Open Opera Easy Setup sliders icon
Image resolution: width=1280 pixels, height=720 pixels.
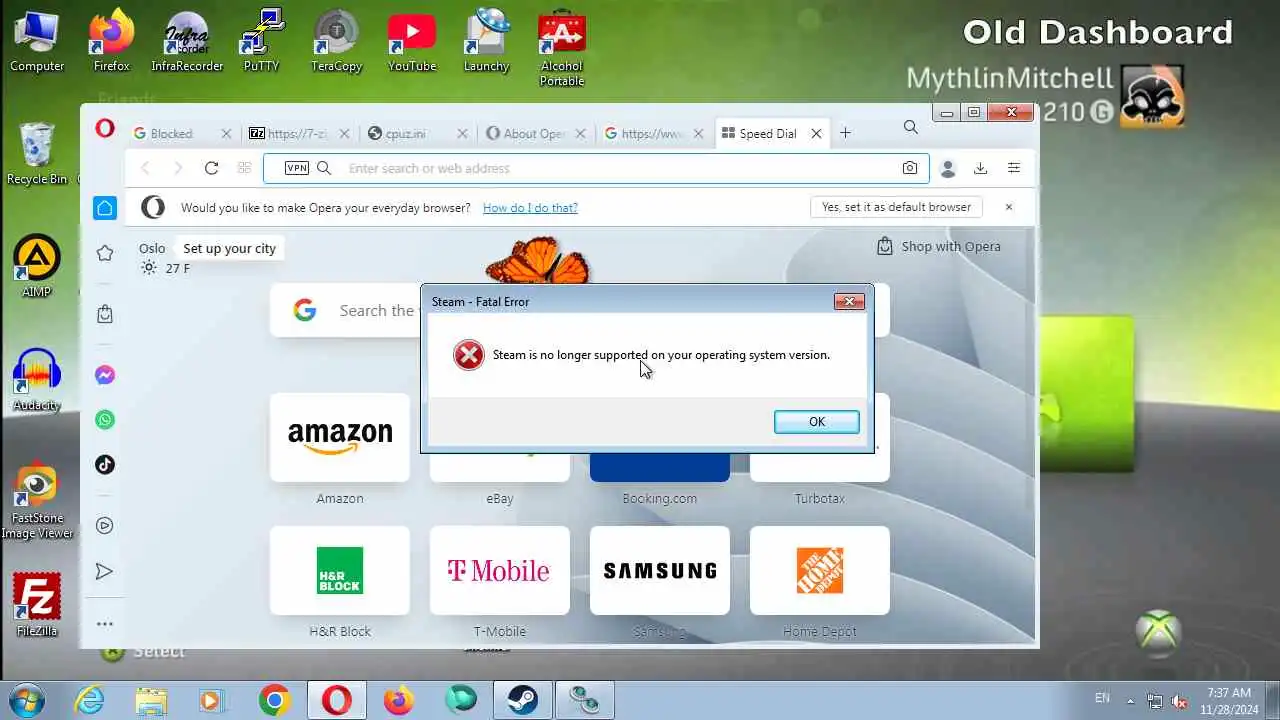pos(1013,168)
